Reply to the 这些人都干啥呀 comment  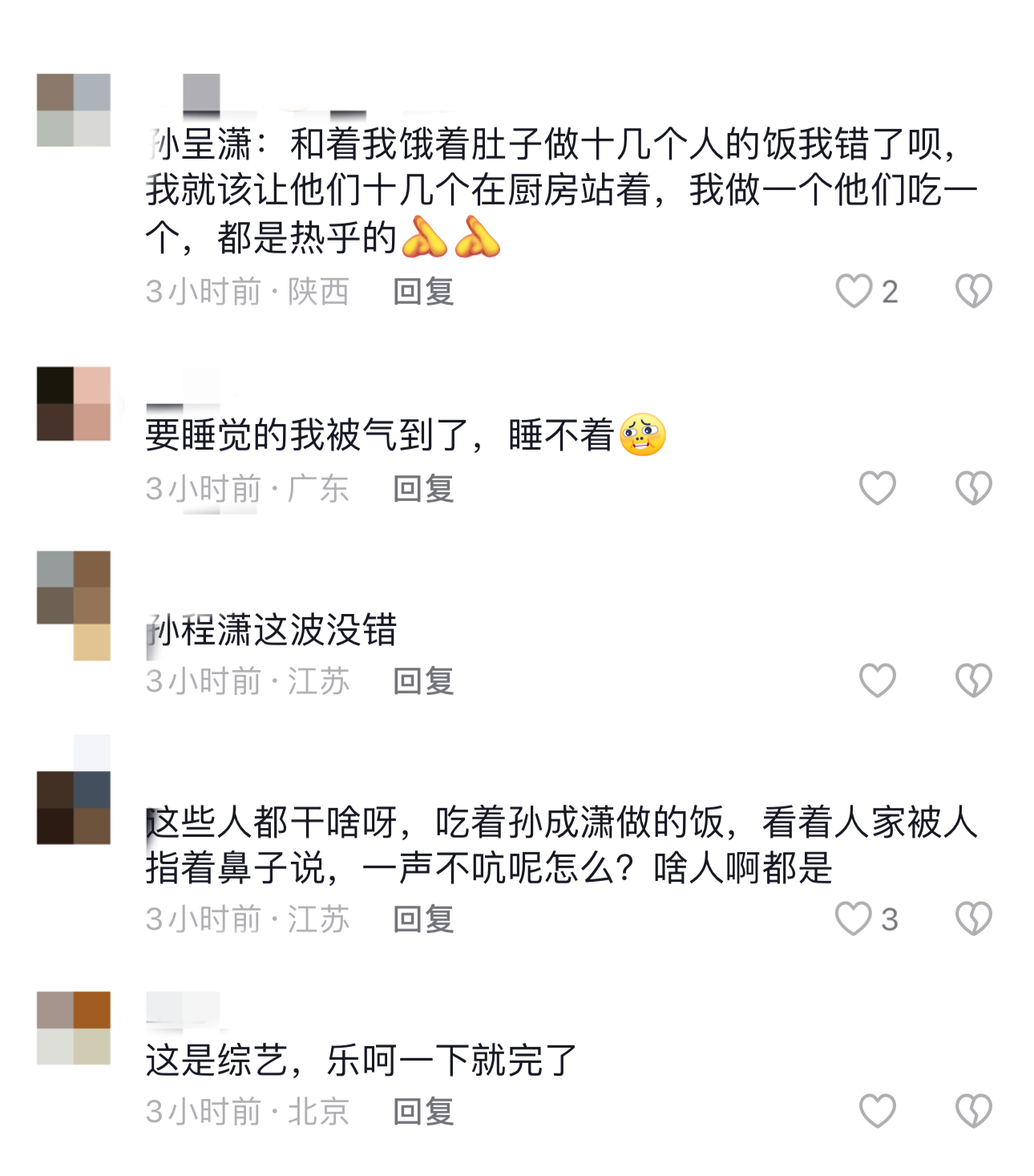click(x=424, y=919)
